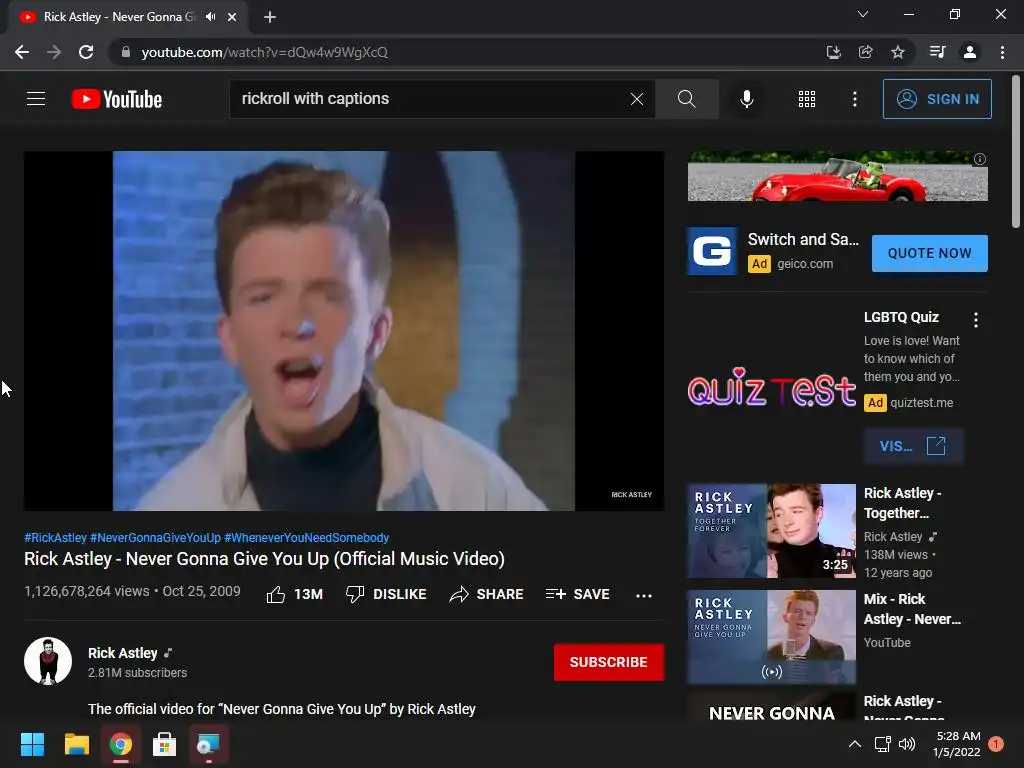
Task: Share this page from address bar
Action: (x=865, y=52)
